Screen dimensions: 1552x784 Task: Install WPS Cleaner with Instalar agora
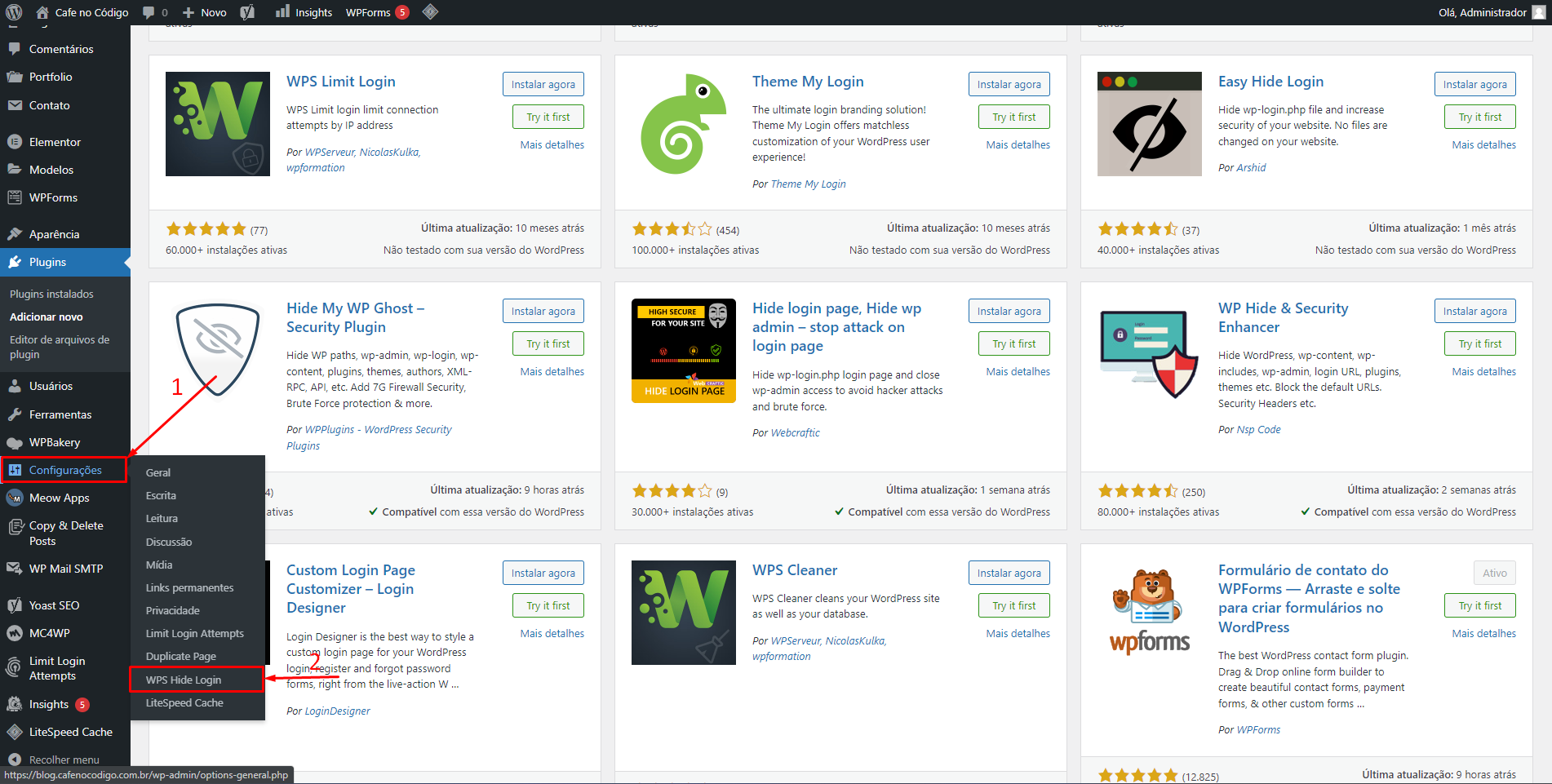tap(1009, 573)
